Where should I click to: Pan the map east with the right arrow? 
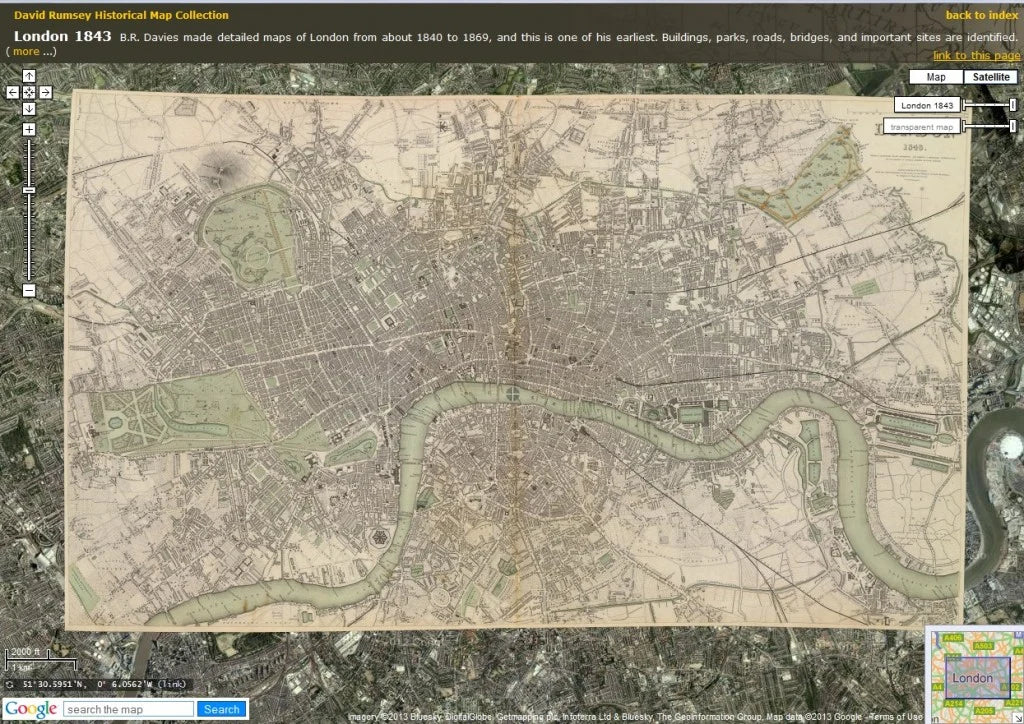(x=45, y=93)
